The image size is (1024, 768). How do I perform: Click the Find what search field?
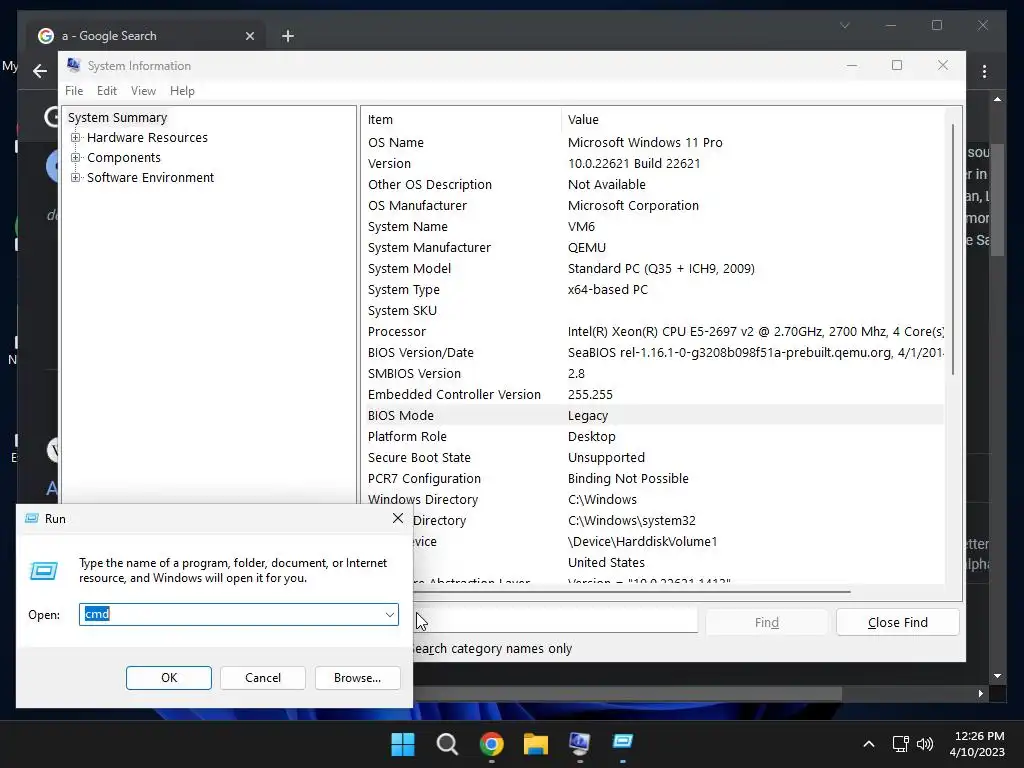[x=556, y=621]
